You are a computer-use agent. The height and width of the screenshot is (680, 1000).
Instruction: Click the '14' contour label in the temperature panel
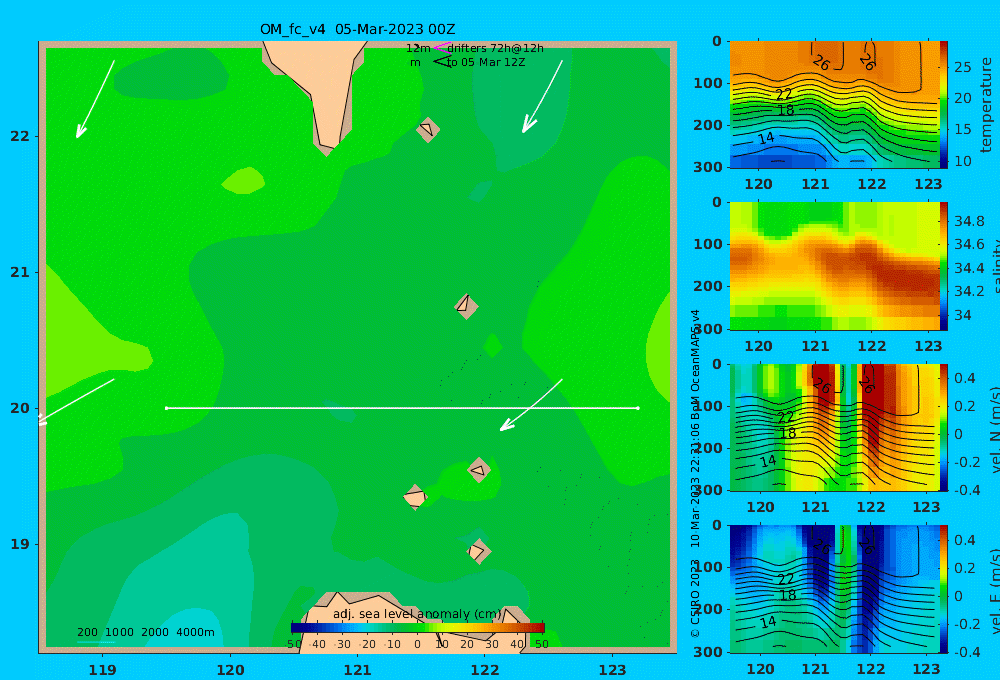[x=766, y=138]
